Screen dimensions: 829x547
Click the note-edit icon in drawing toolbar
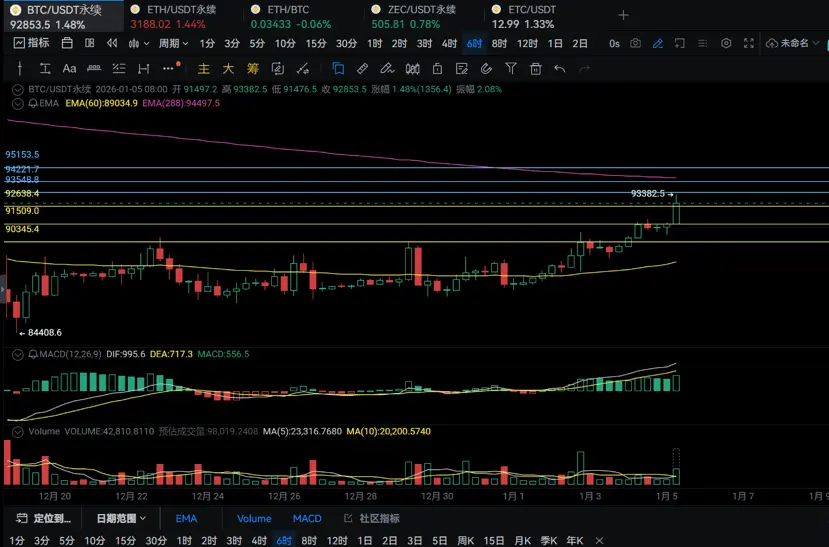click(462, 68)
